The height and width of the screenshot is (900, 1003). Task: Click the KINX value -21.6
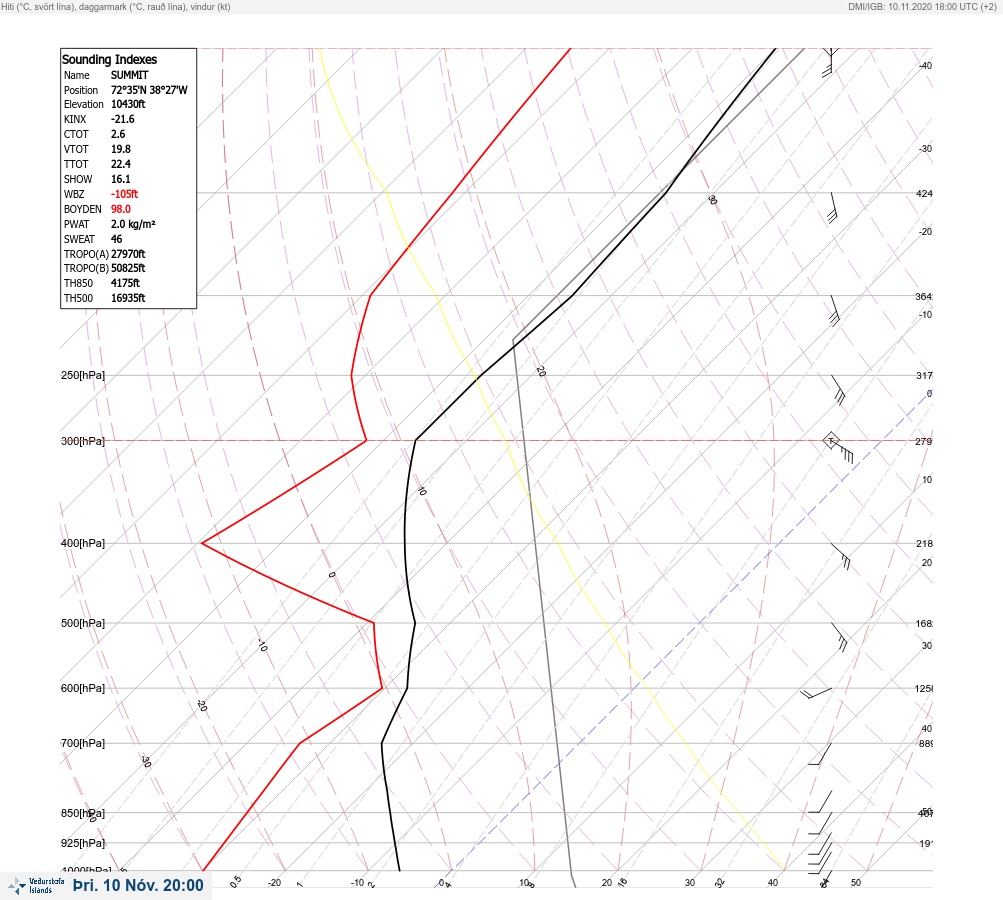point(123,119)
